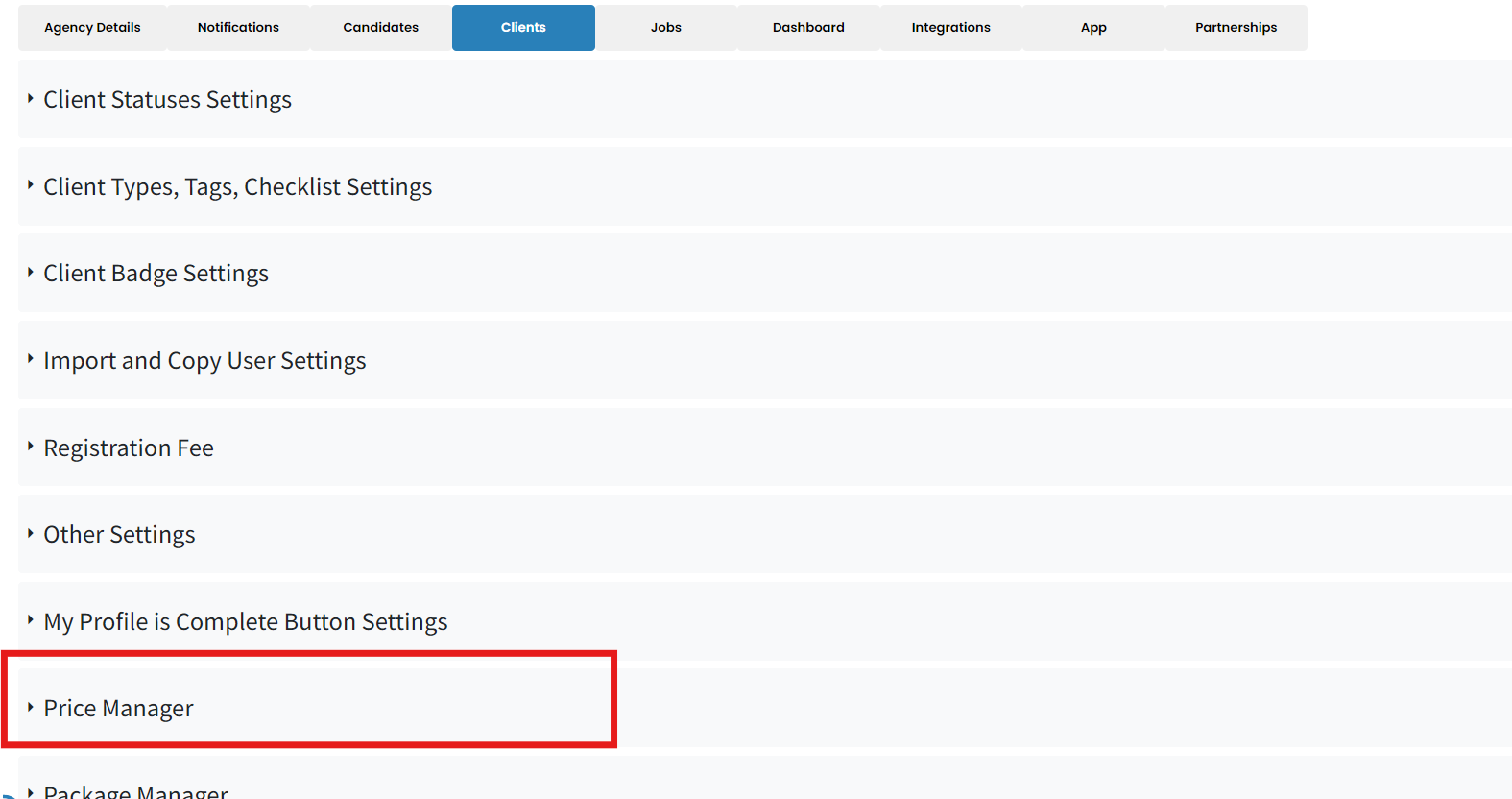This screenshot has height=799, width=1512.
Task: Switch to the Notifications tab
Action: click(x=238, y=28)
